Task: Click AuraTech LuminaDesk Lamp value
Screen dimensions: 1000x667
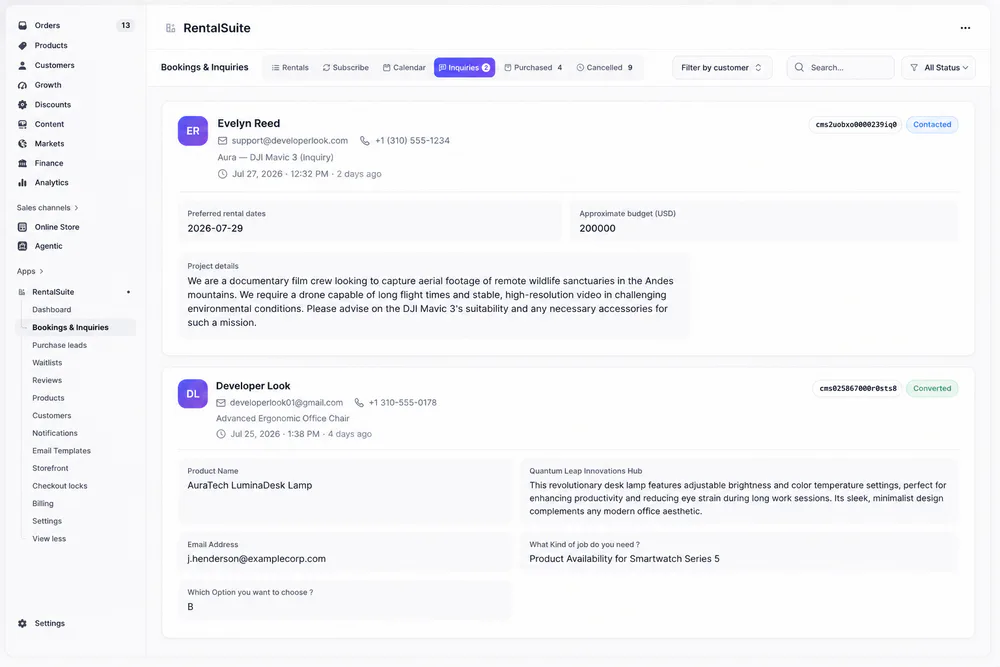Action: tap(250, 485)
